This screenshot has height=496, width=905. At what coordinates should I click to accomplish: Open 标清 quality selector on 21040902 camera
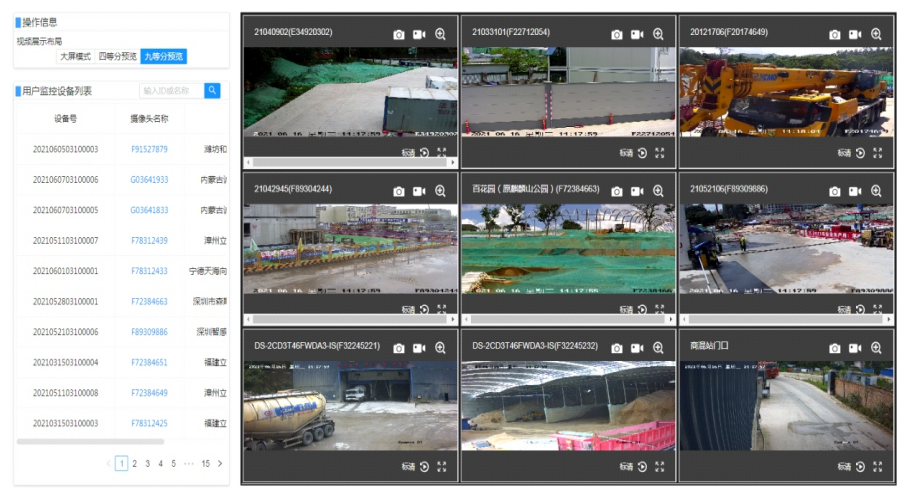(x=408, y=153)
